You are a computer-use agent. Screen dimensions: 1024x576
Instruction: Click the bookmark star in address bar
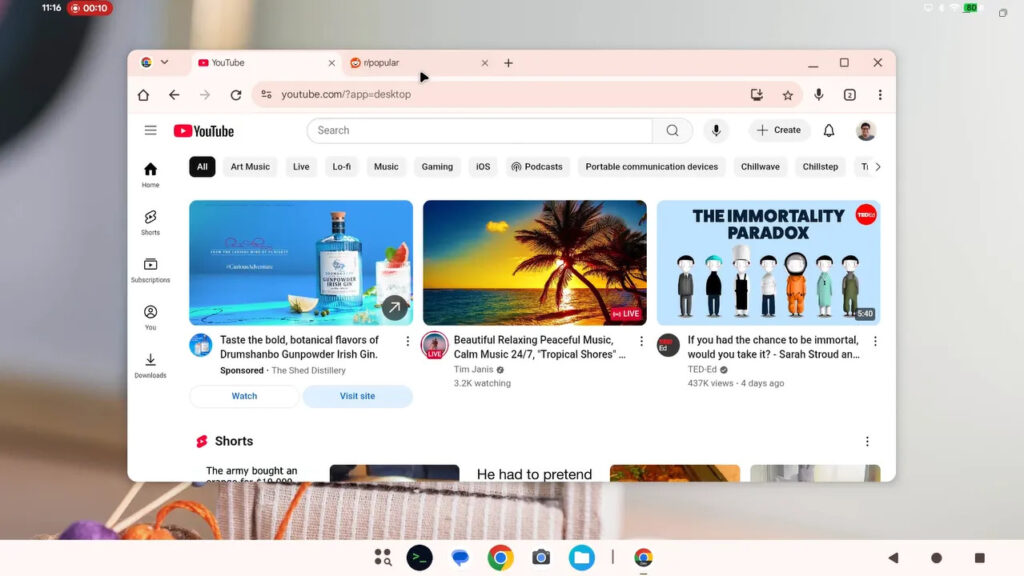pyautogui.click(x=788, y=94)
